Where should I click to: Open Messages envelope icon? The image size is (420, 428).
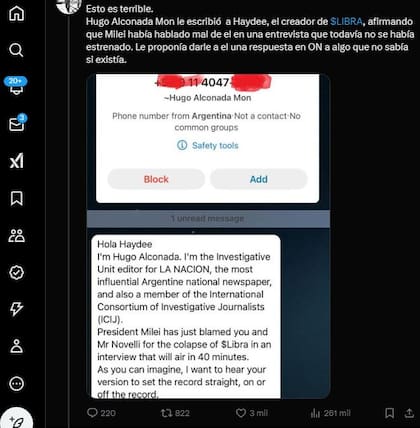pos(17,123)
